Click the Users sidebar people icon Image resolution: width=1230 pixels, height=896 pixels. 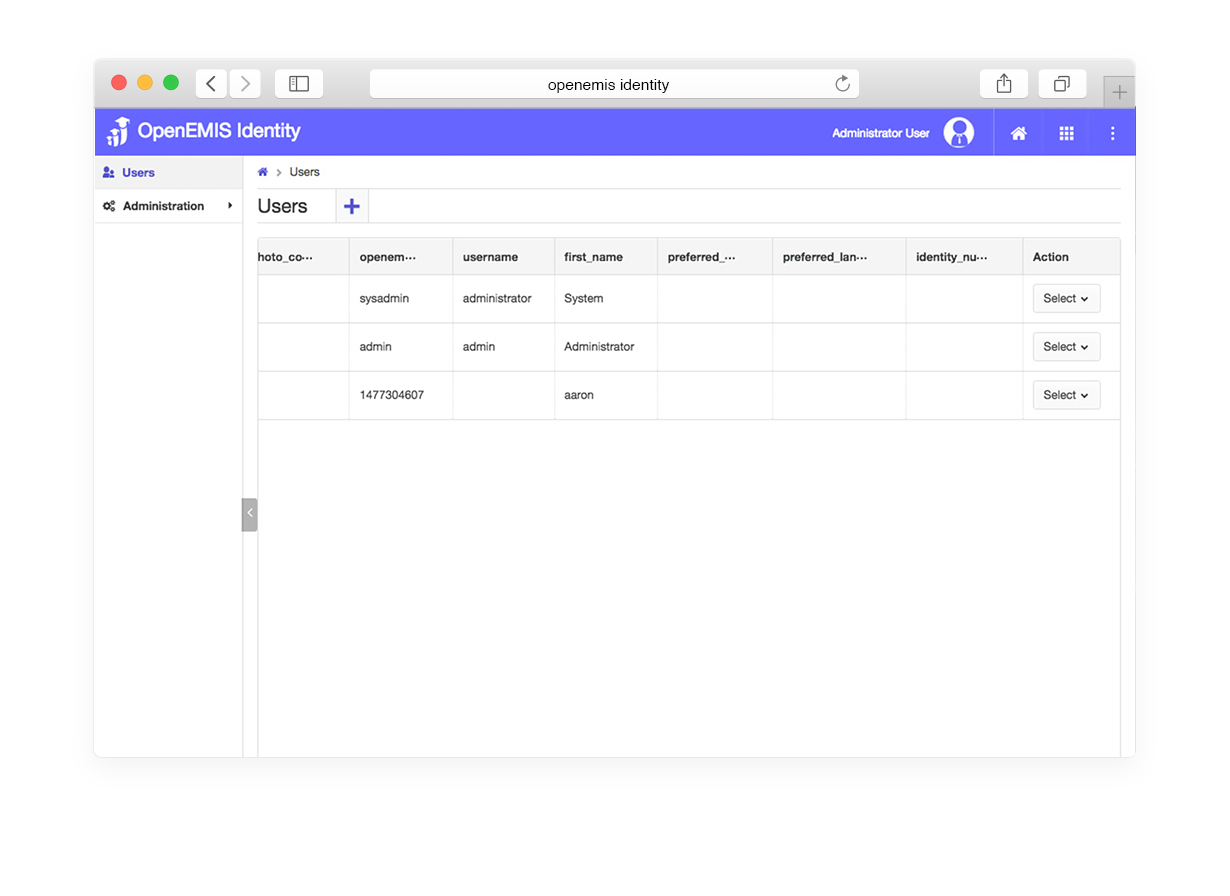pyautogui.click(x=109, y=173)
